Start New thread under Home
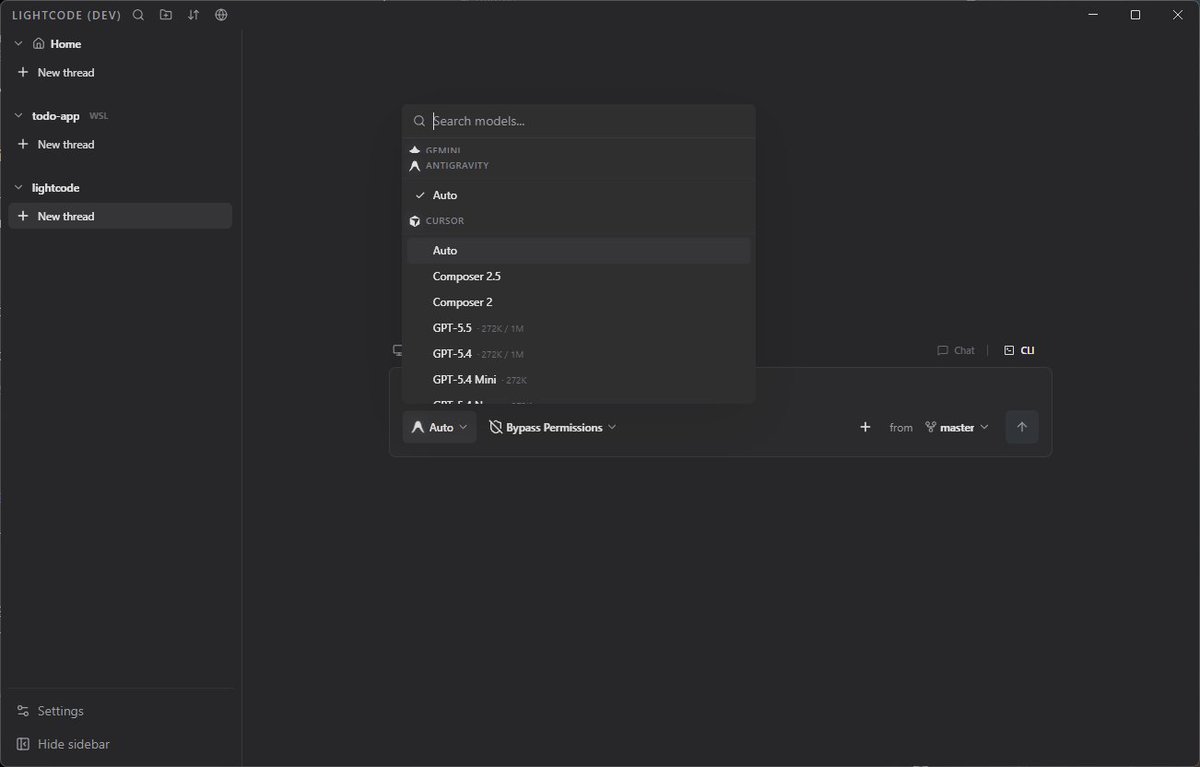 point(120,72)
